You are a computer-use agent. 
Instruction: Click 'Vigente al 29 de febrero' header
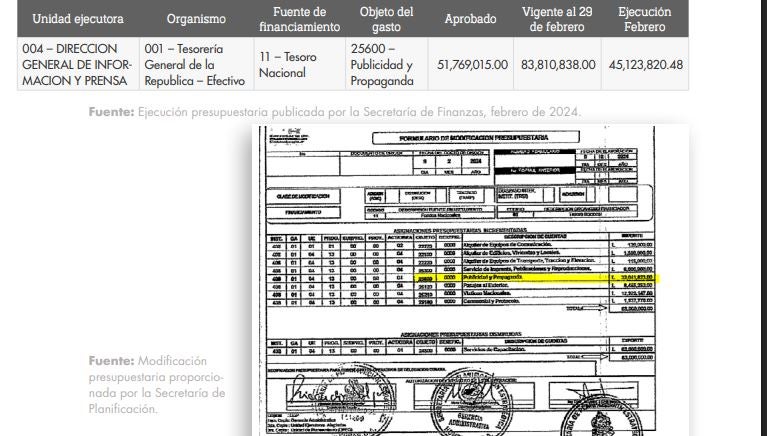559,19
